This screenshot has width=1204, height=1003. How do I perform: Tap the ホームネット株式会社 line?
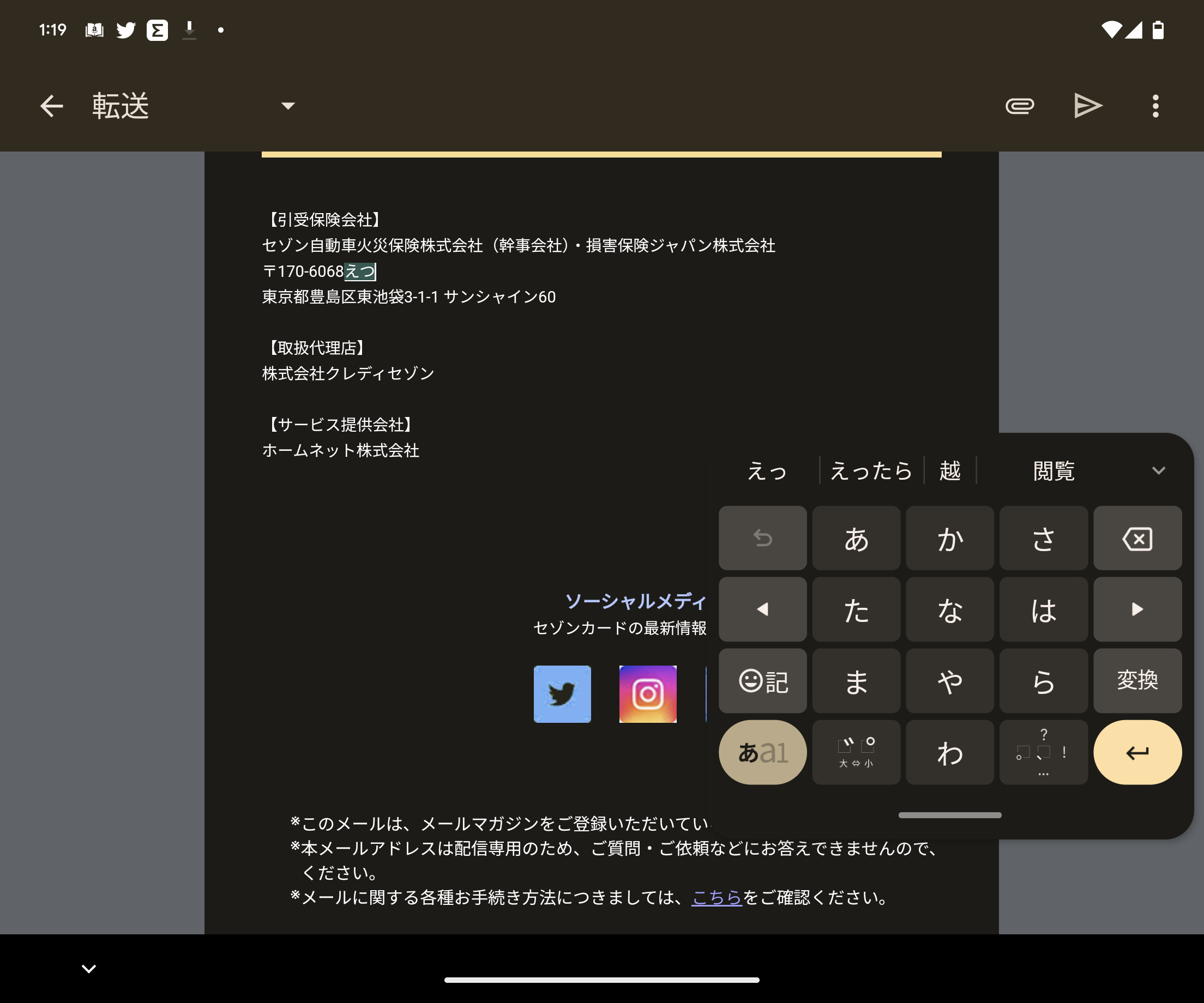pyautogui.click(x=341, y=450)
